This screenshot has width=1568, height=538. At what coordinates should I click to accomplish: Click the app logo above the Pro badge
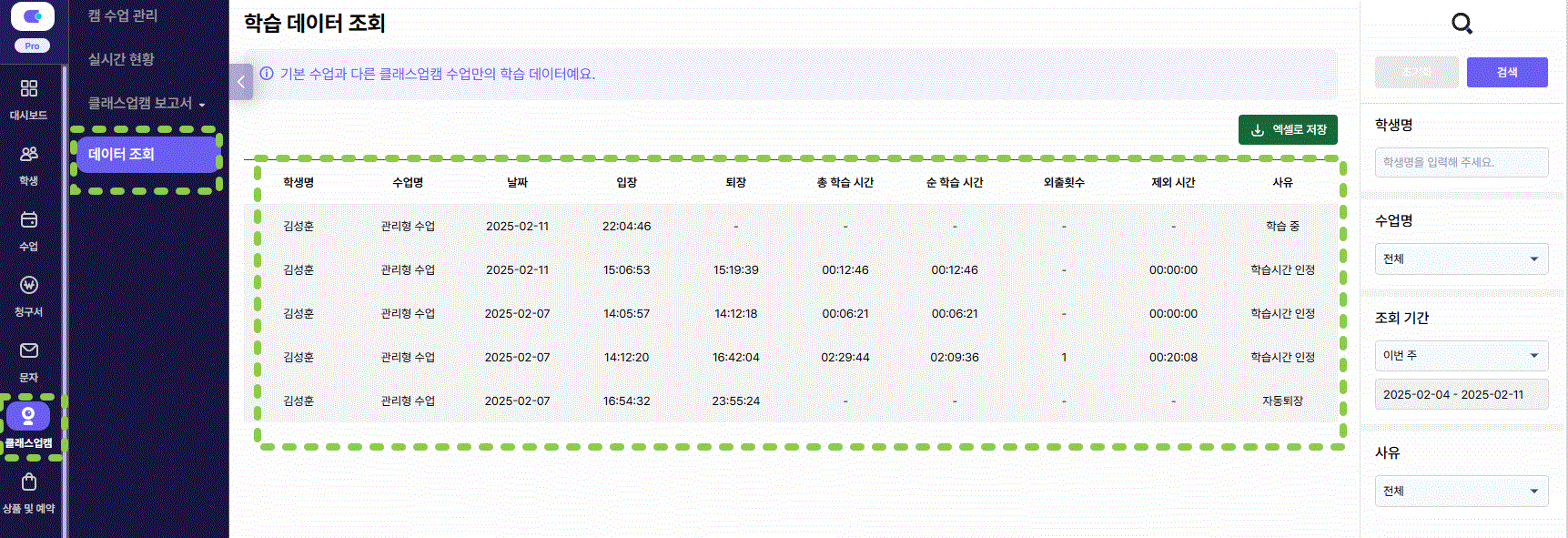33,16
